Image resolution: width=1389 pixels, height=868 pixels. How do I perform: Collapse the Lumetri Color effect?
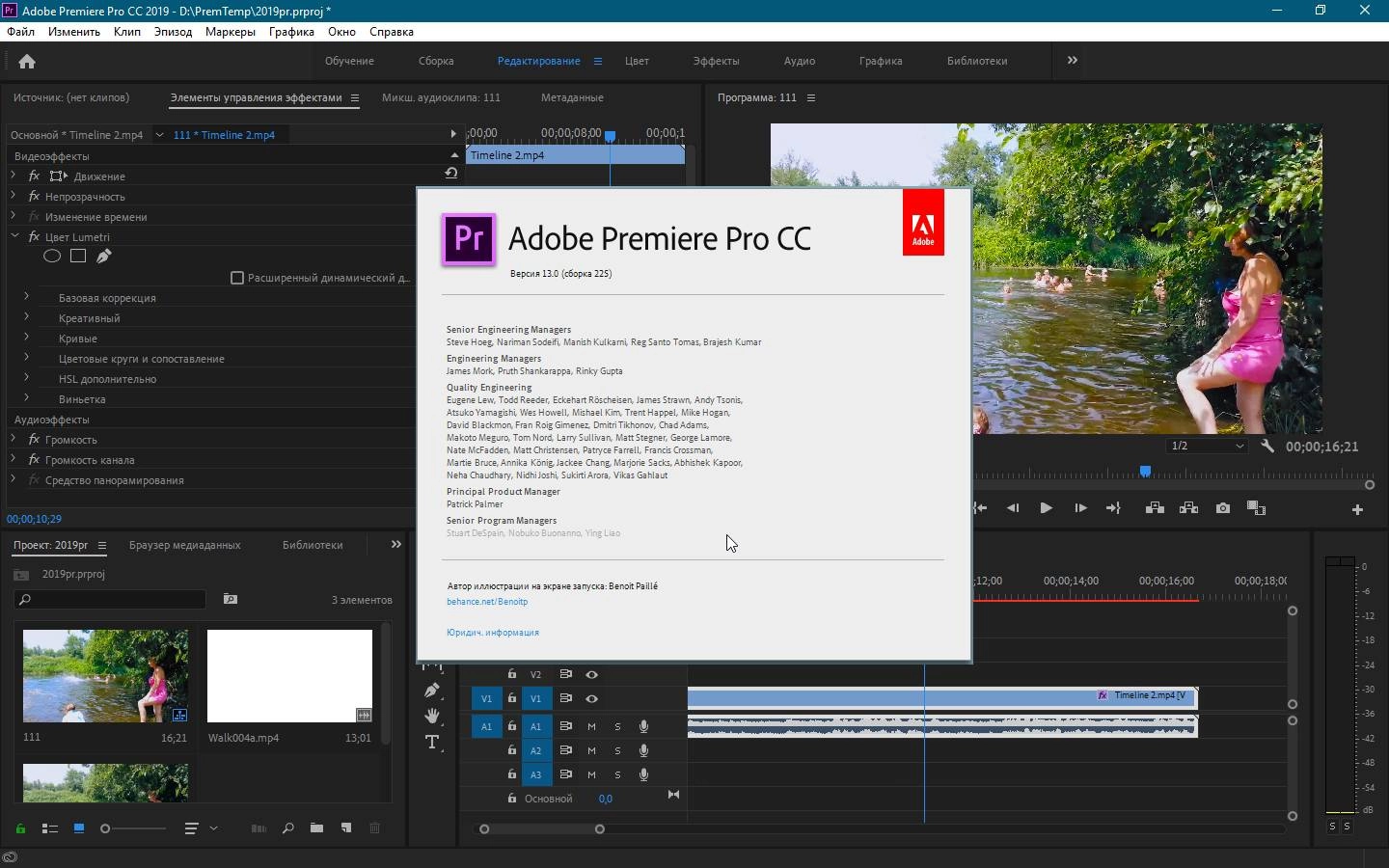14,236
